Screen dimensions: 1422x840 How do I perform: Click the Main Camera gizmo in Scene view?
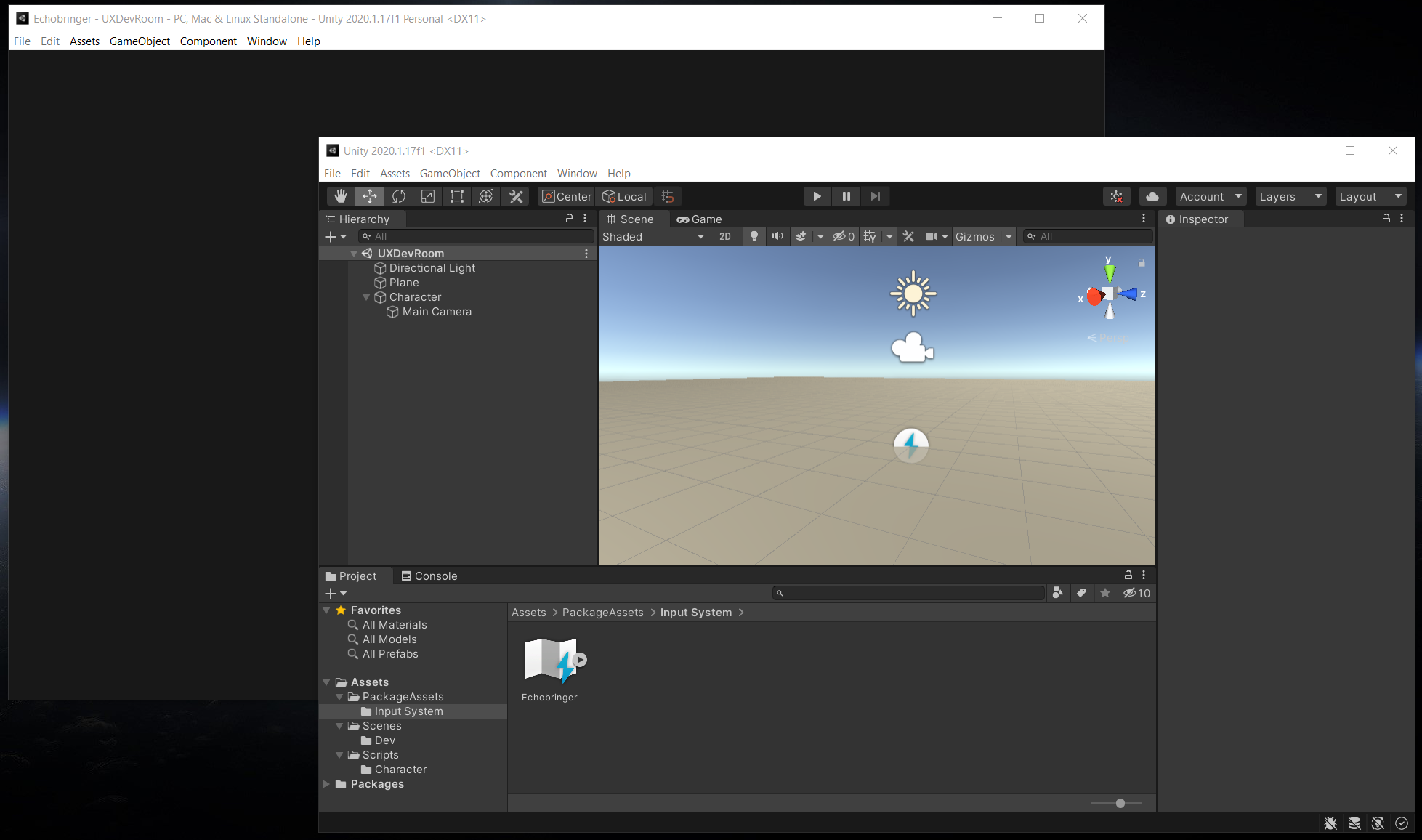pyautogui.click(x=913, y=347)
